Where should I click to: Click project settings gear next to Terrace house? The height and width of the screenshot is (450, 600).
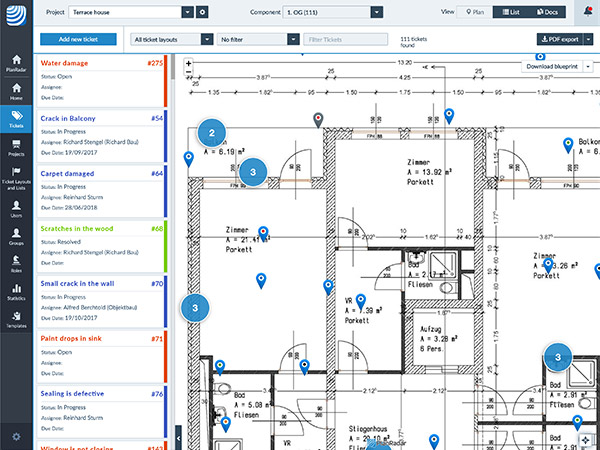click(202, 12)
